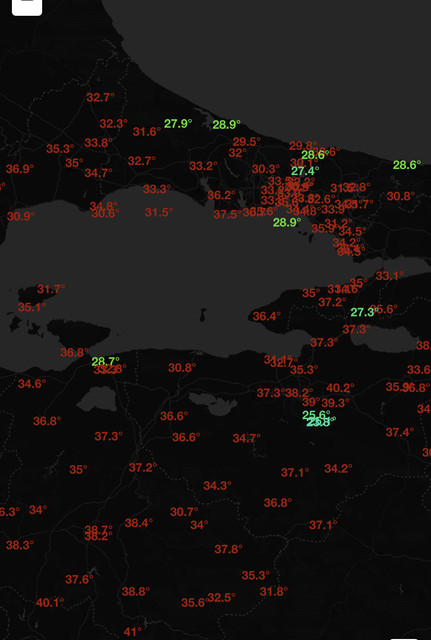Viewport: 431px width, 640px height.
Task: Select the 31.5° temperature reading
Action: click(x=159, y=213)
